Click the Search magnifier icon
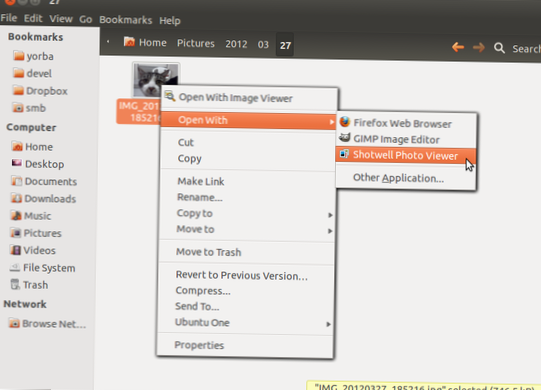The width and height of the screenshot is (541, 390). [x=499, y=48]
